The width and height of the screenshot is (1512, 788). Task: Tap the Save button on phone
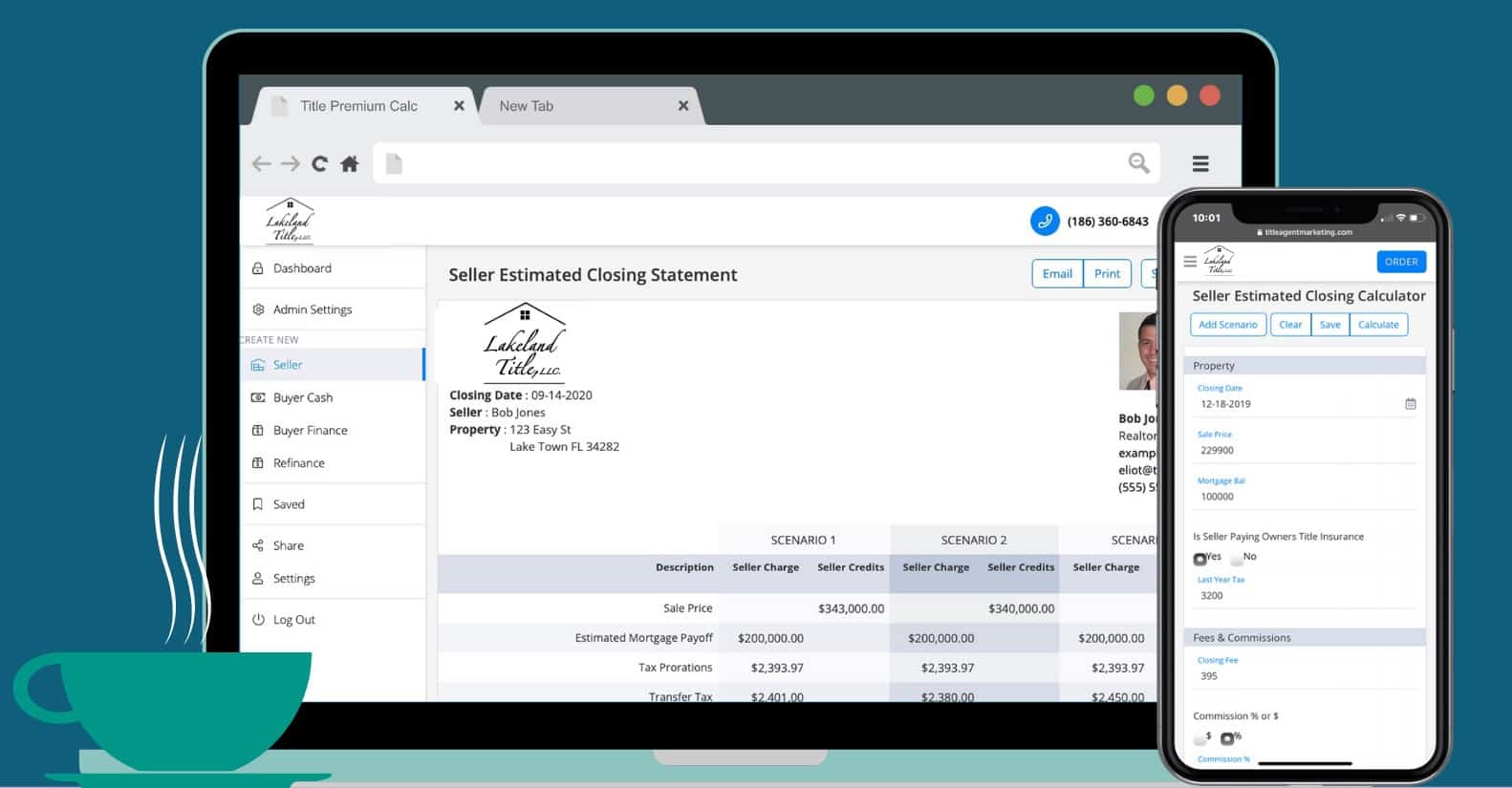coord(1329,325)
